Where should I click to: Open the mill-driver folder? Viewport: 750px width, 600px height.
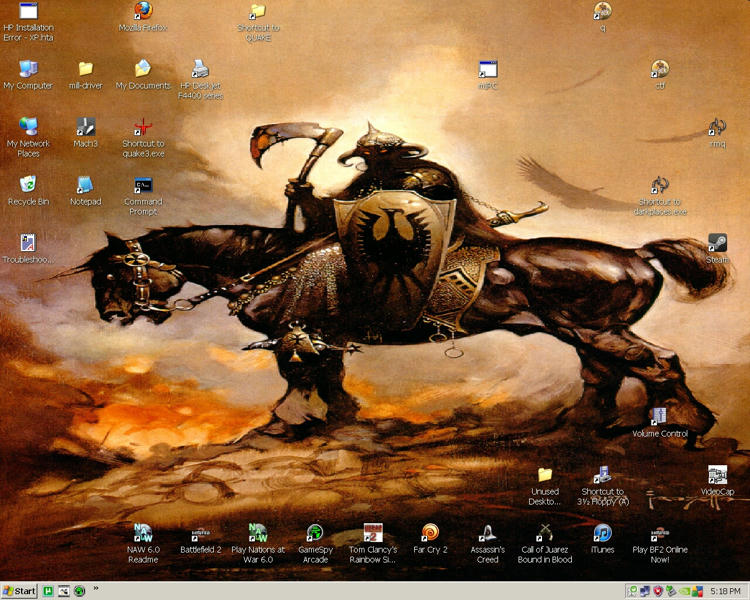[86, 75]
